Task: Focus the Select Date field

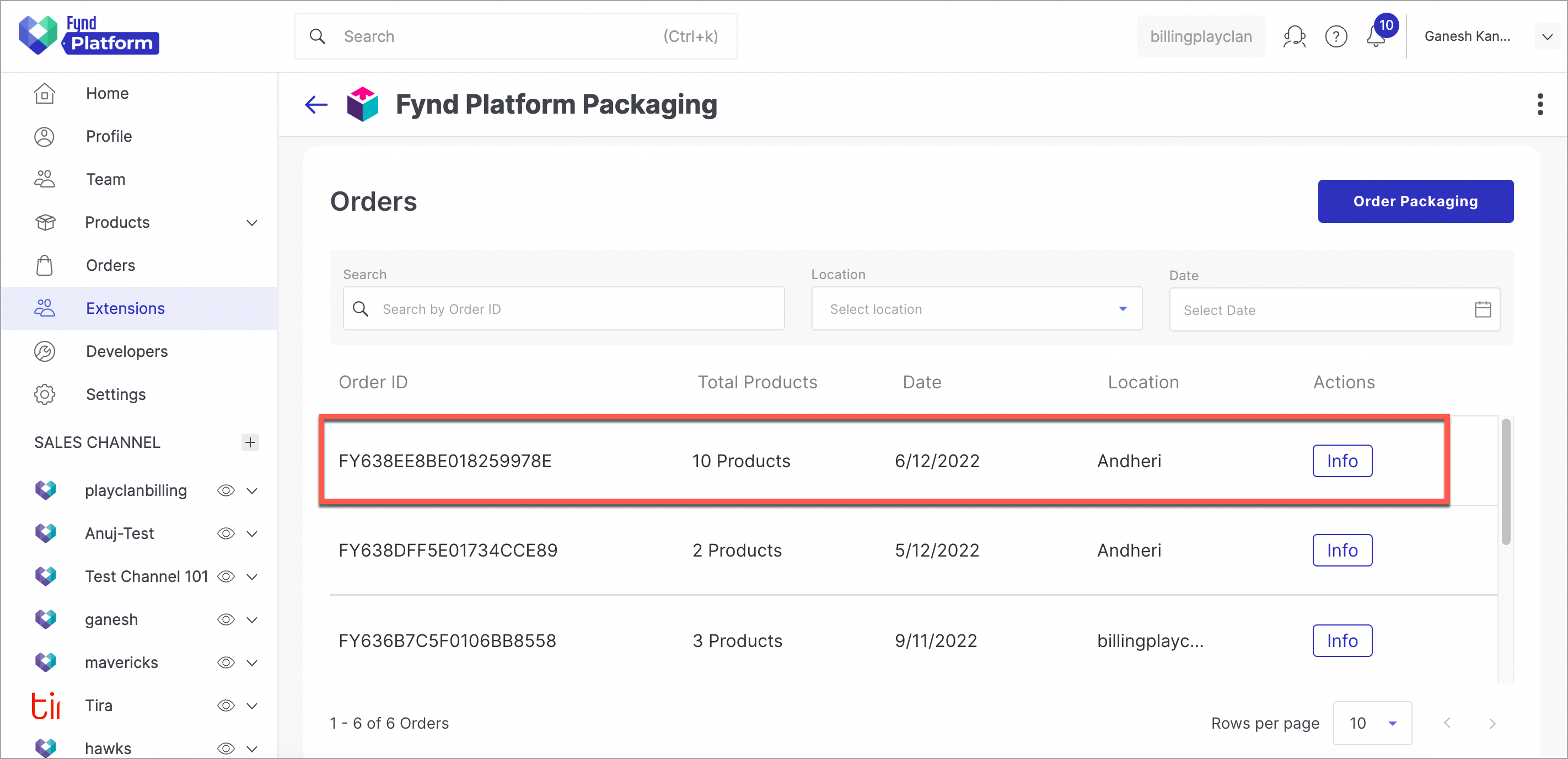Action: click(1334, 309)
